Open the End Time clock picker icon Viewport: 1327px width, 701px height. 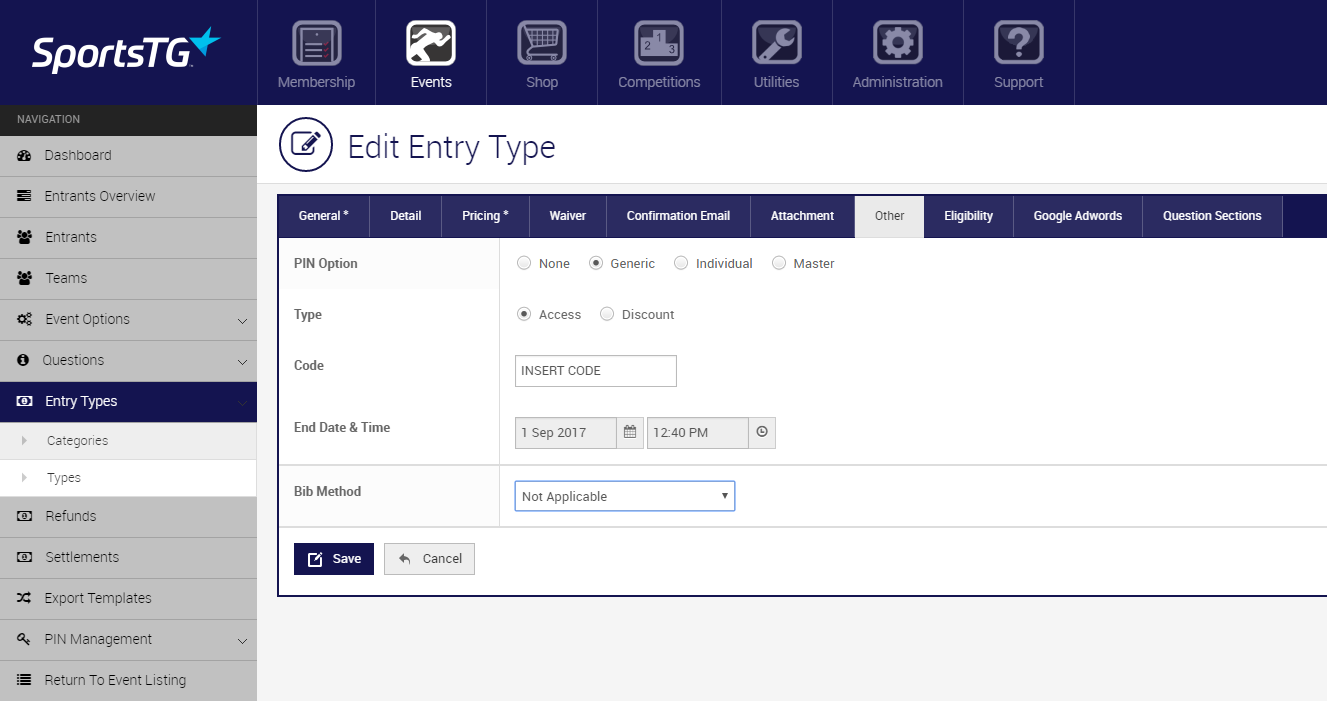point(762,432)
